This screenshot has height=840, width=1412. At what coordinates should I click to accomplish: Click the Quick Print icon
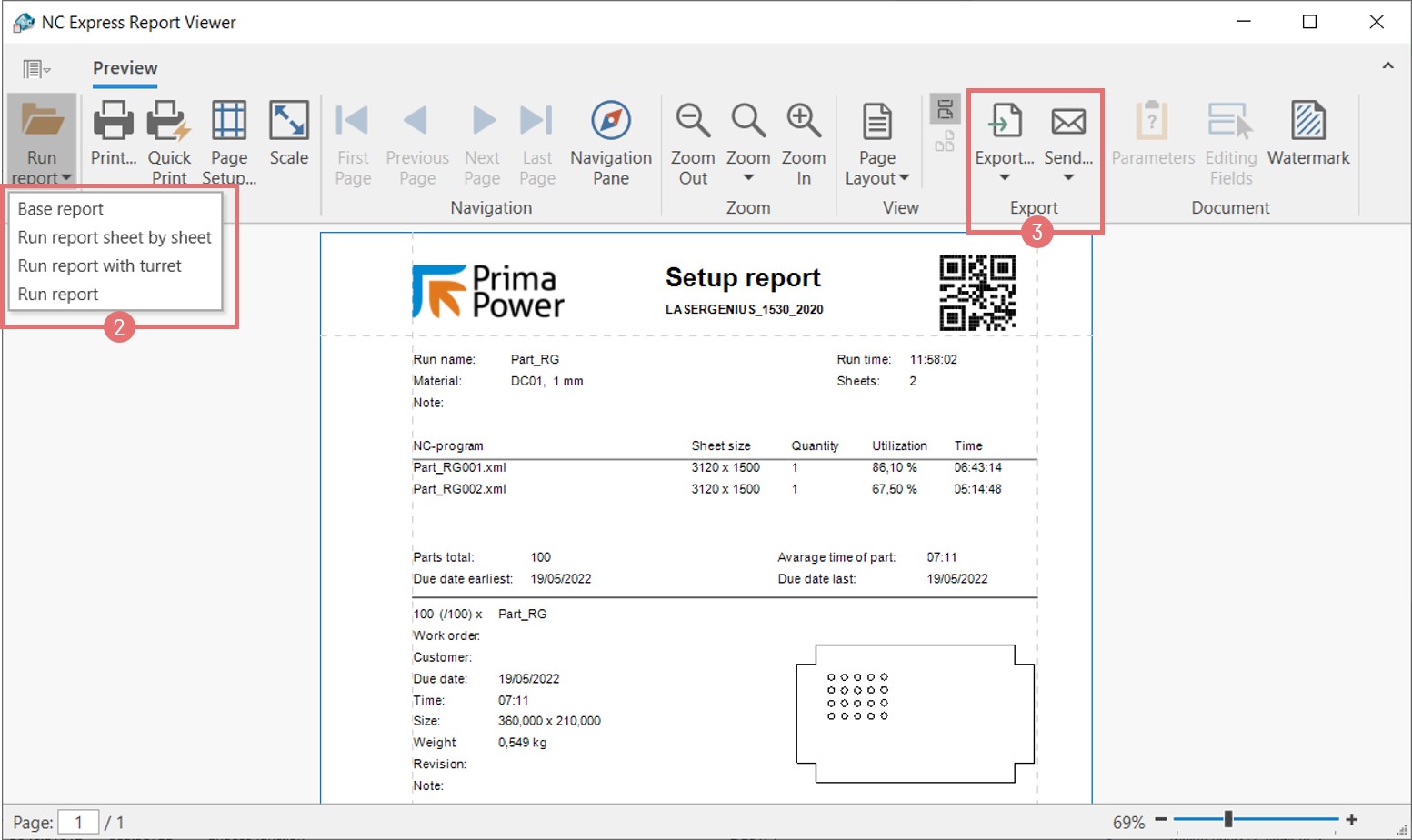[169, 122]
